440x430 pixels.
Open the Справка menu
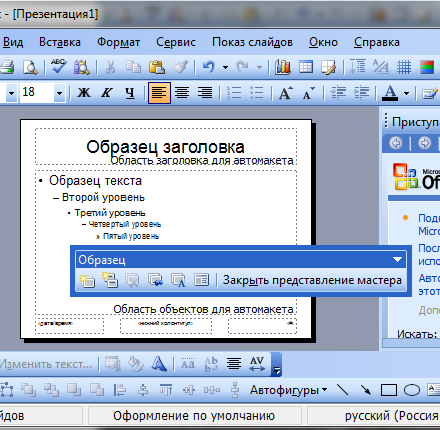click(377, 42)
